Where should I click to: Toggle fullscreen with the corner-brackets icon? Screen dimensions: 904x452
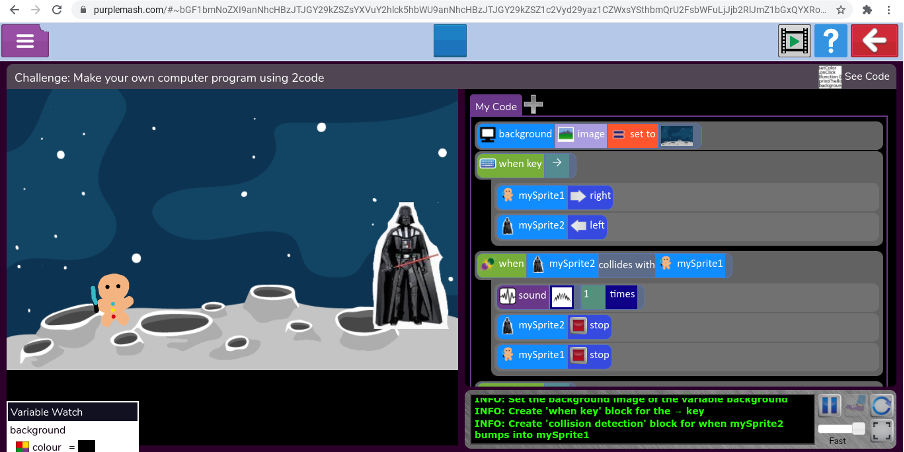(881, 431)
